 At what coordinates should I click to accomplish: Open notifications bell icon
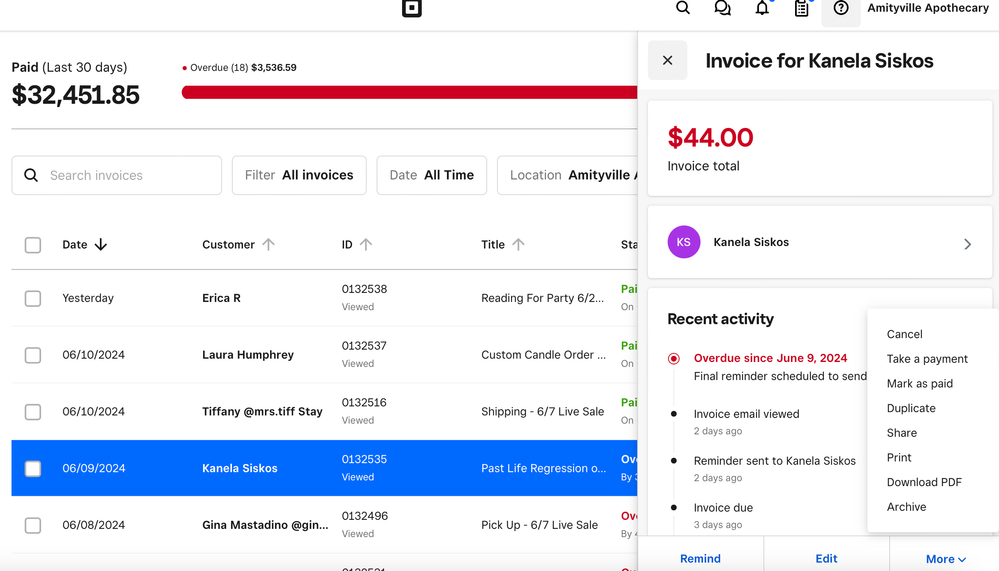click(762, 8)
